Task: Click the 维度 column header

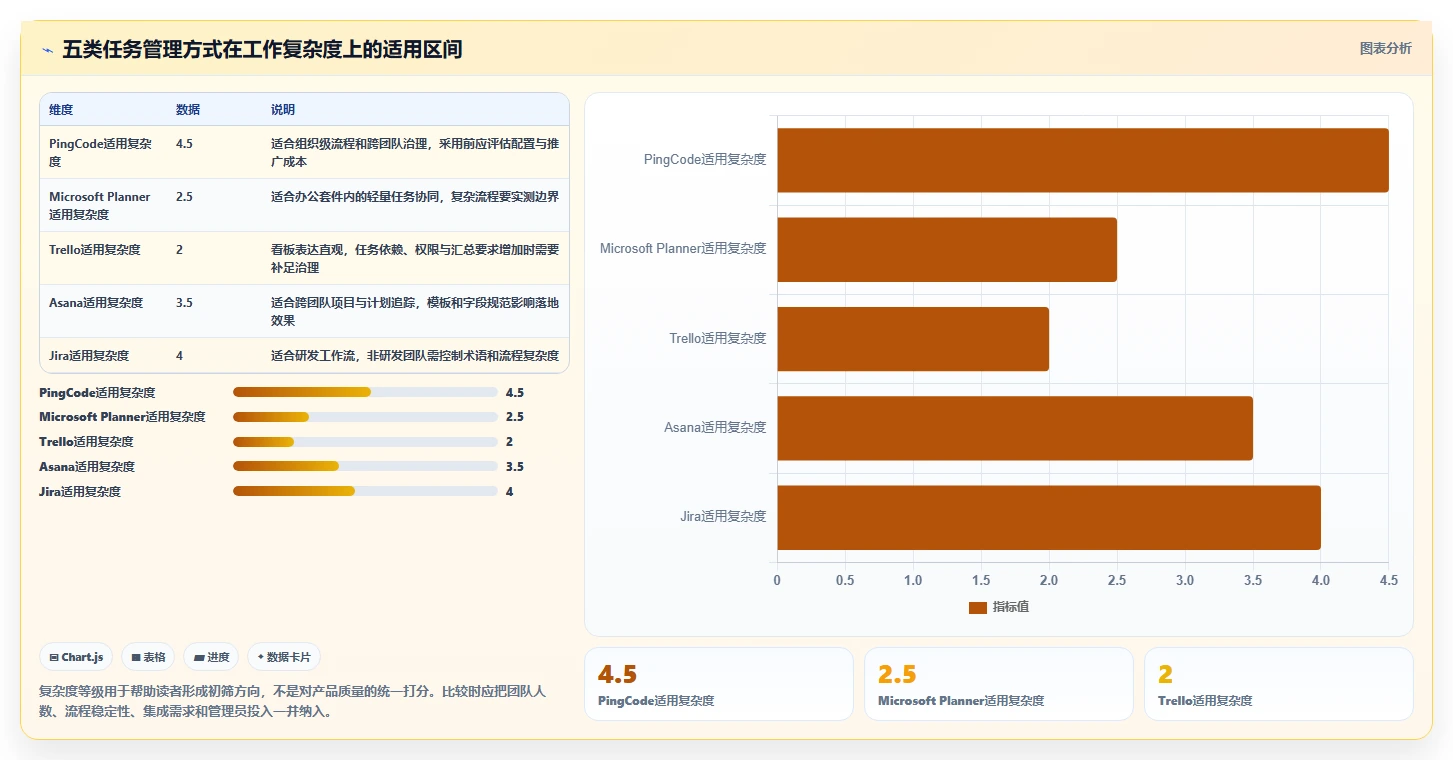Action: click(x=61, y=110)
